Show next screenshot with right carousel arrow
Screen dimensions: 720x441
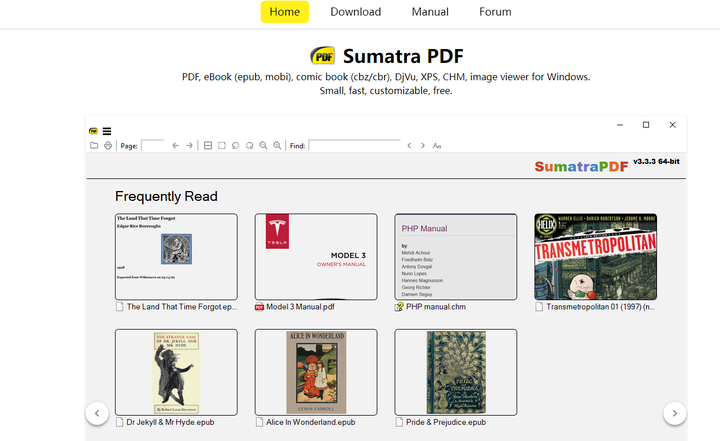click(675, 413)
